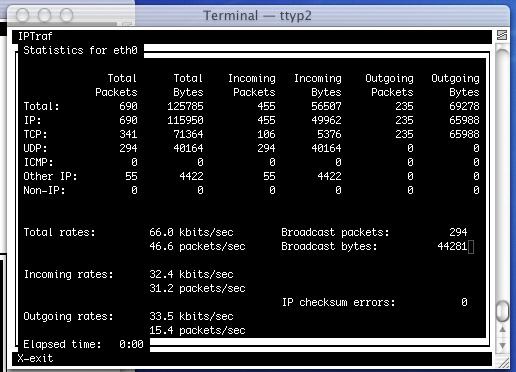Click the 33.5 kbits/sec outgoing rate

[x=191, y=316]
